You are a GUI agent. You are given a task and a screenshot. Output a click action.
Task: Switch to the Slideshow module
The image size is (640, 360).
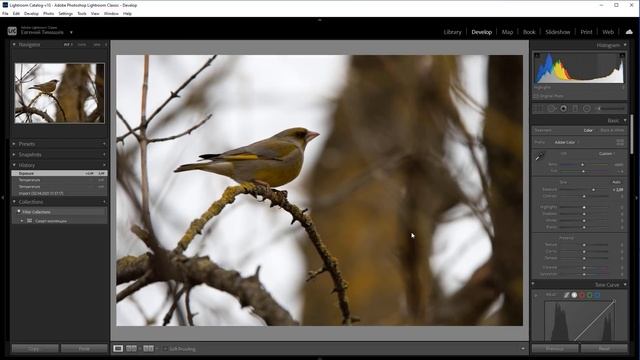558,32
